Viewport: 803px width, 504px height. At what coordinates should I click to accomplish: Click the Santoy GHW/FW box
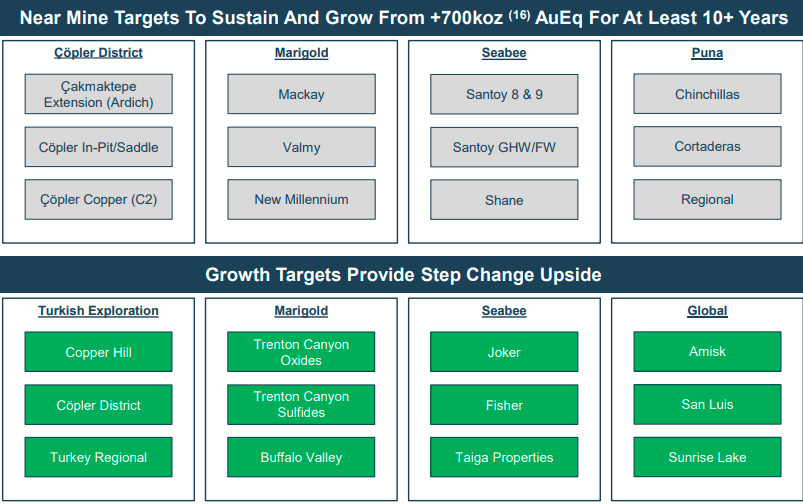(x=504, y=148)
